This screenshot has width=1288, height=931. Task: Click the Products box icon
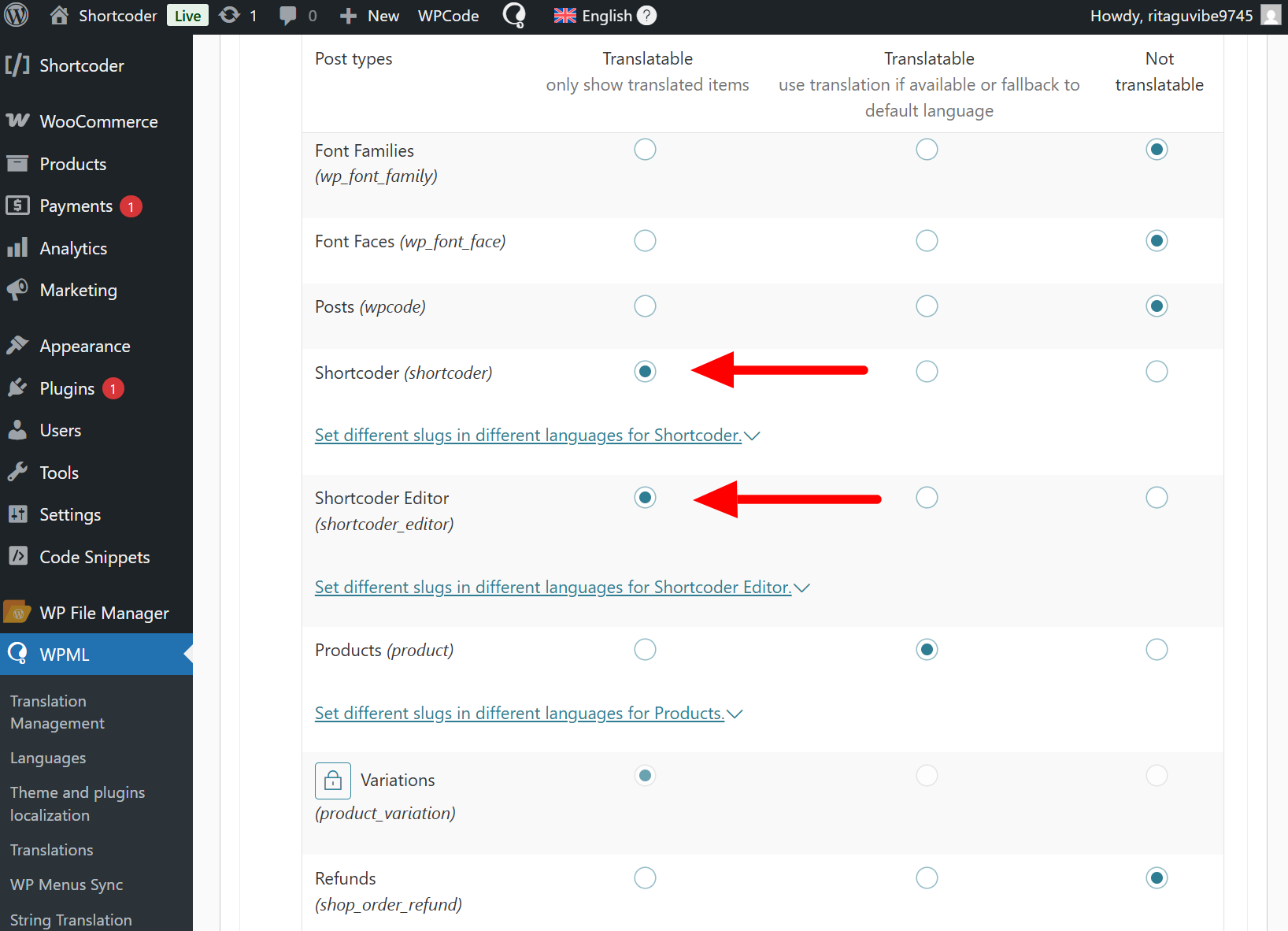pyautogui.click(x=17, y=164)
